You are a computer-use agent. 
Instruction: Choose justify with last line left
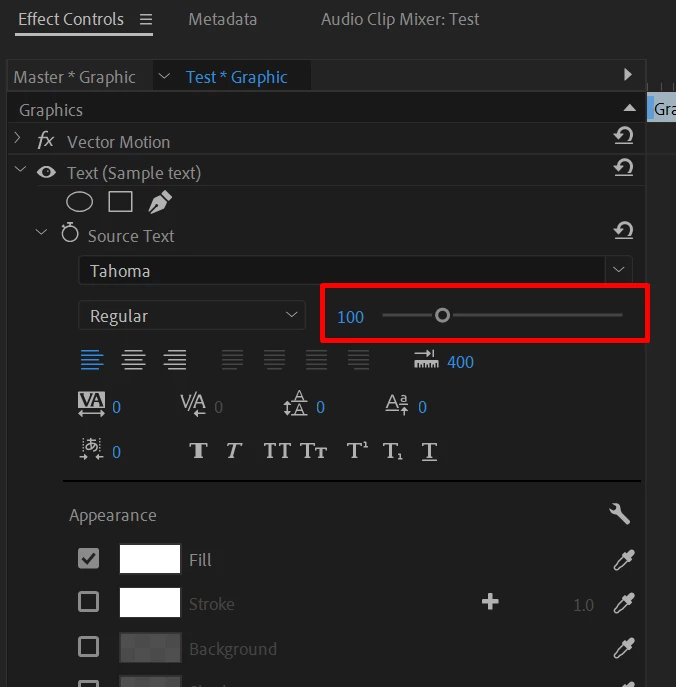232,360
